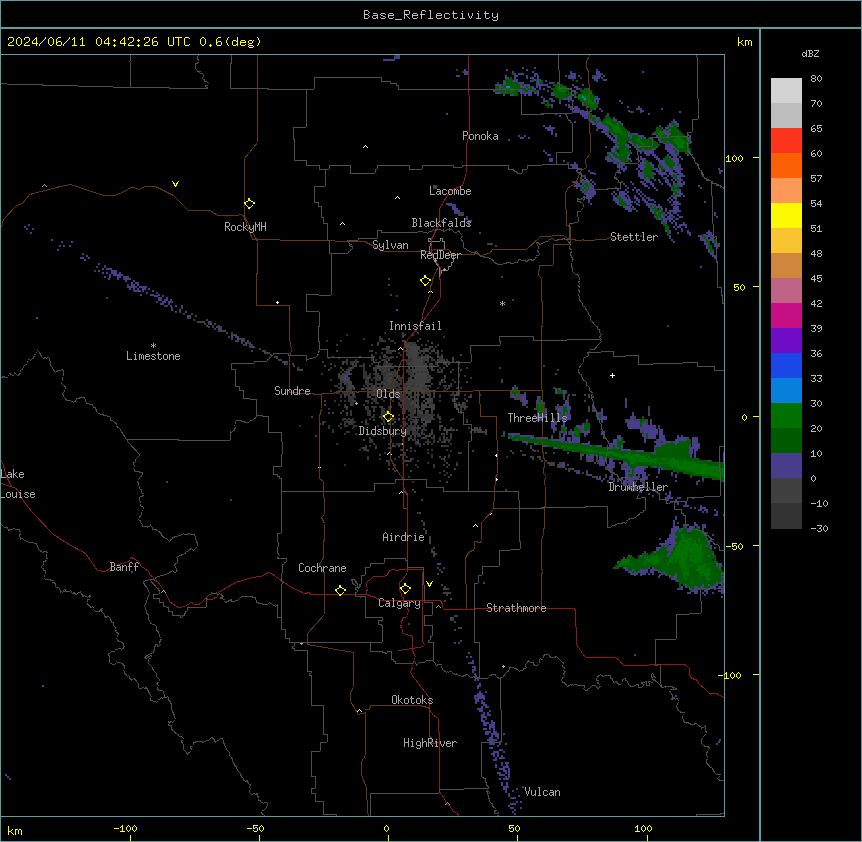Click the yellow marker above Calgary label

pyautogui.click(x=405, y=589)
